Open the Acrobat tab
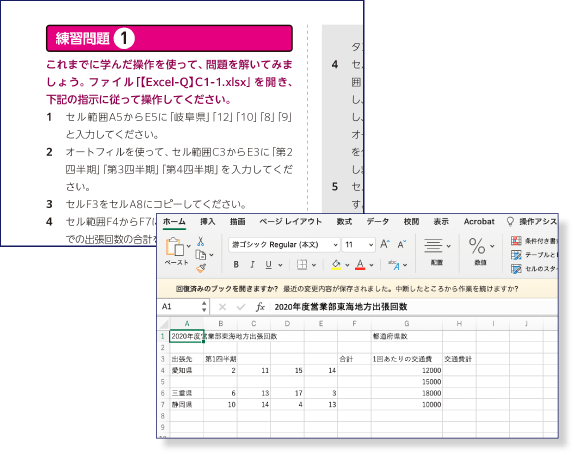 point(479,221)
